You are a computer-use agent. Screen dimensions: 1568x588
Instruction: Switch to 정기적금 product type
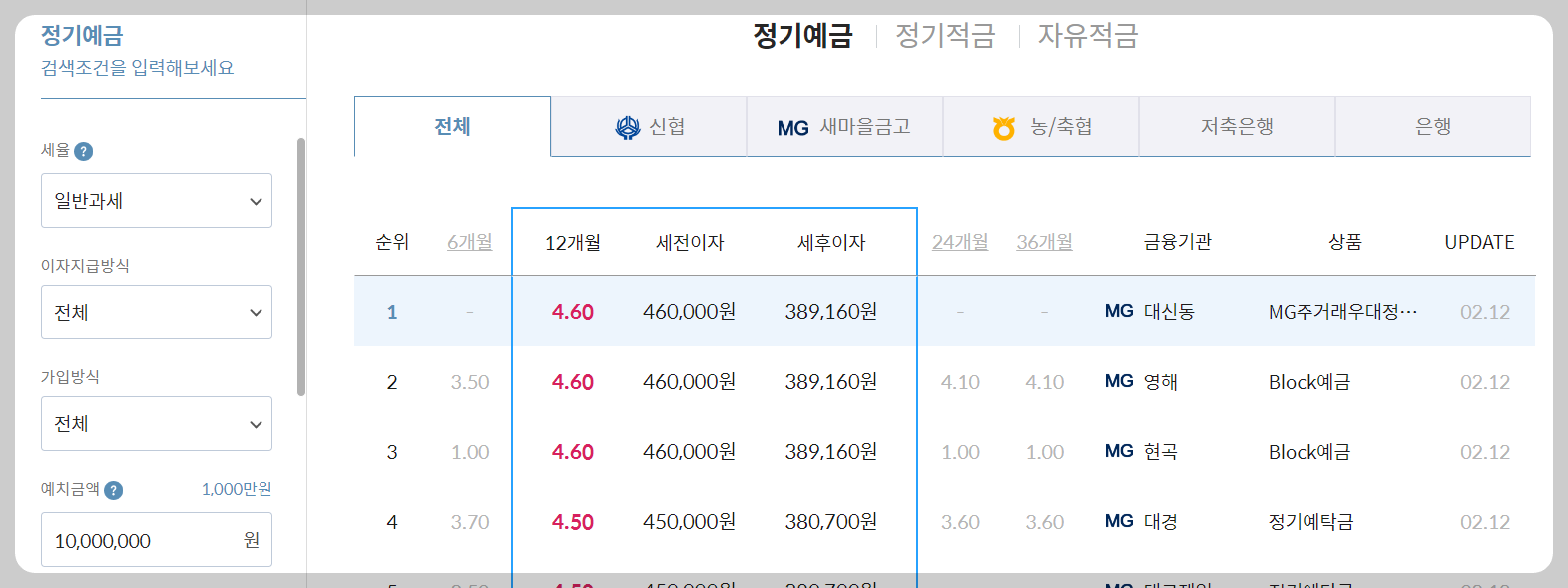tap(945, 36)
